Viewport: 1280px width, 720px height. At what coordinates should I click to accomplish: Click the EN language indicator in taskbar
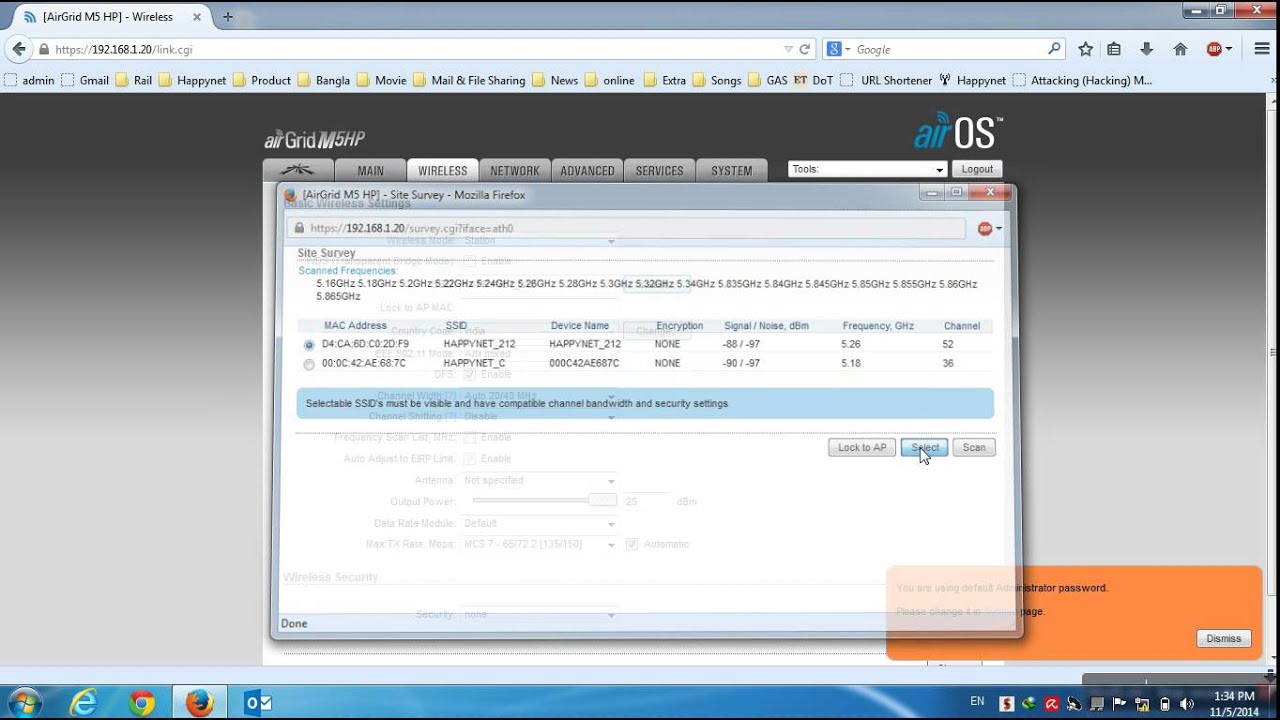click(x=977, y=701)
